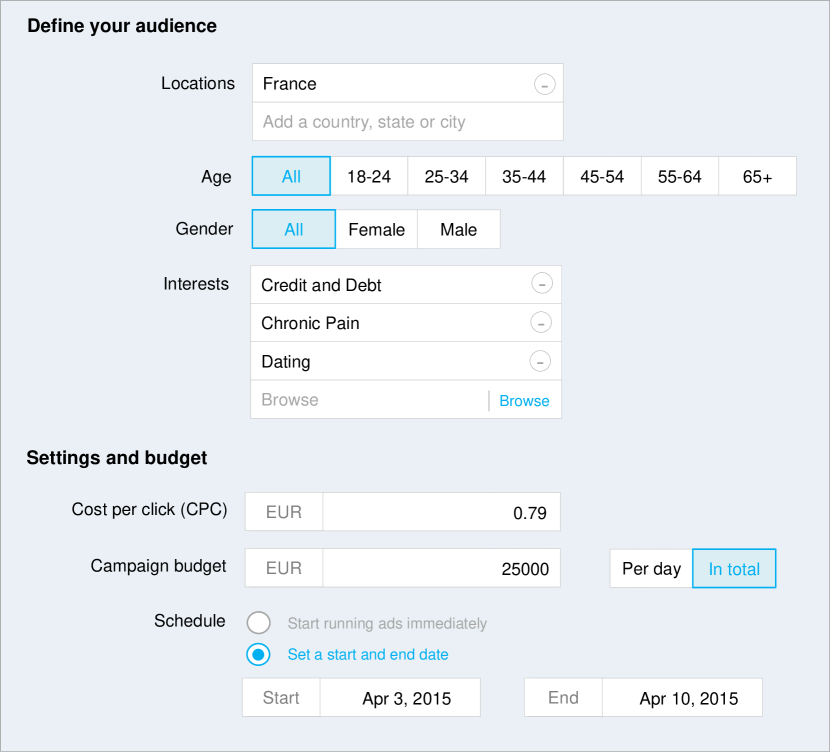Pick the 35-44 age range
830x752 pixels.
pos(524,176)
